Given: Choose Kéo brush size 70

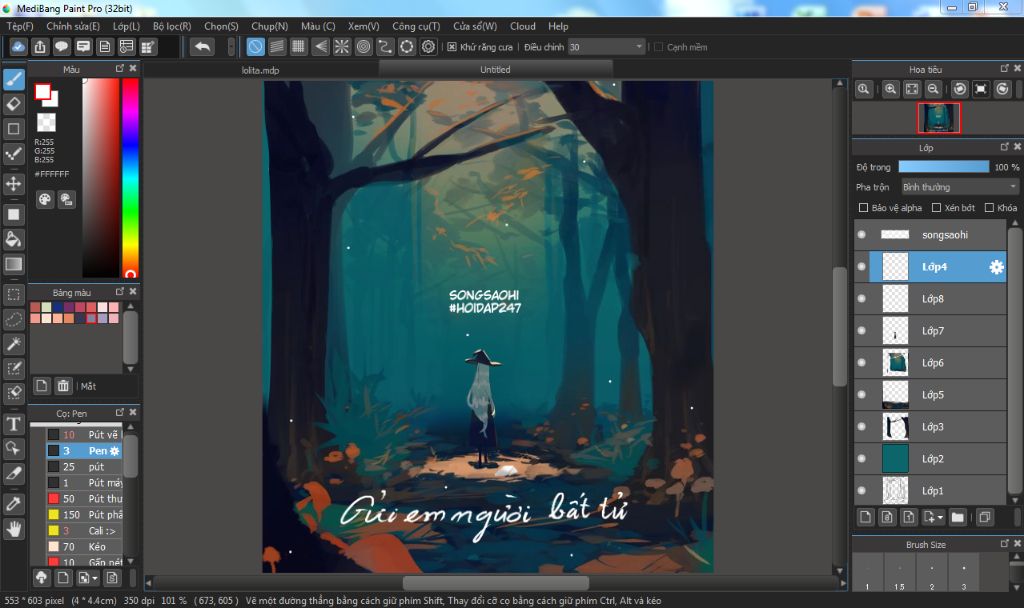Looking at the screenshot, I should pyautogui.click(x=84, y=547).
